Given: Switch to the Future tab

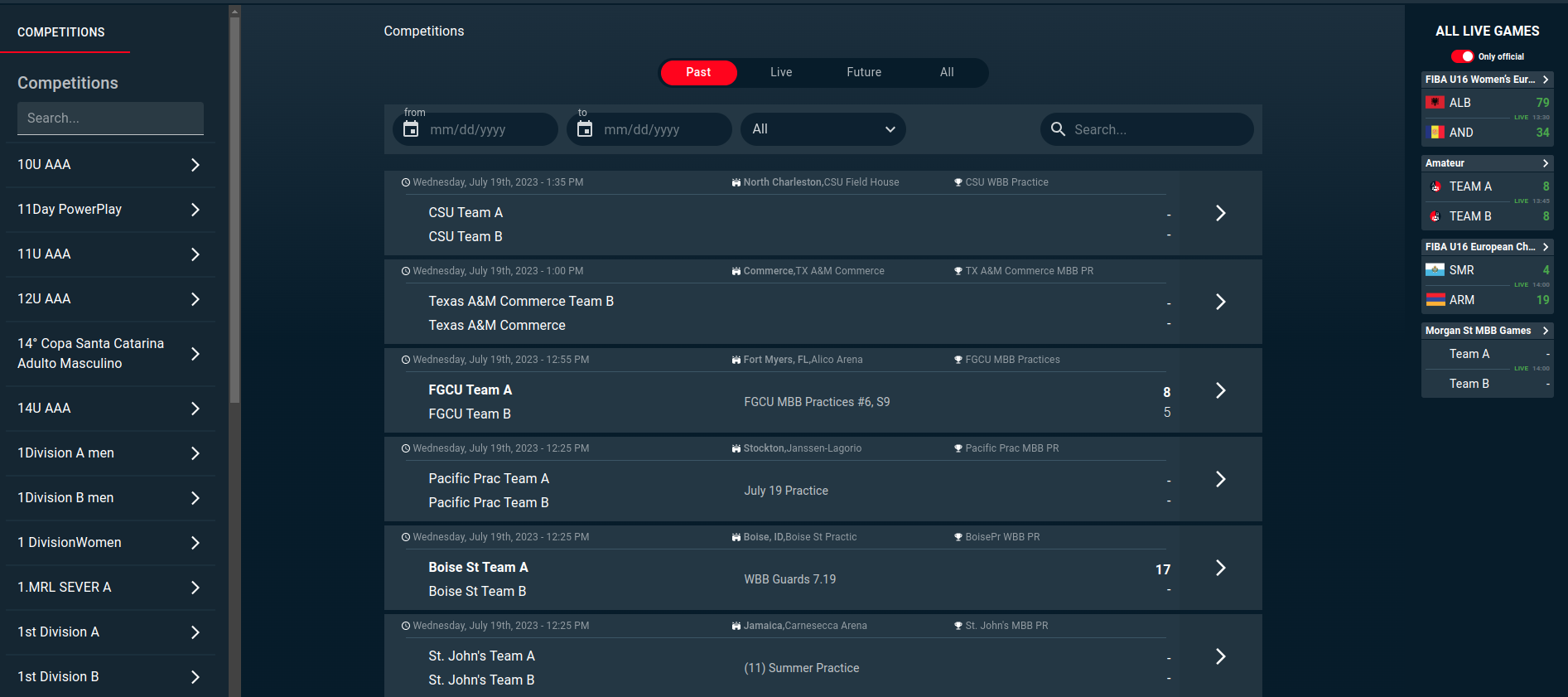Looking at the screenshot, I should (864, 72).
